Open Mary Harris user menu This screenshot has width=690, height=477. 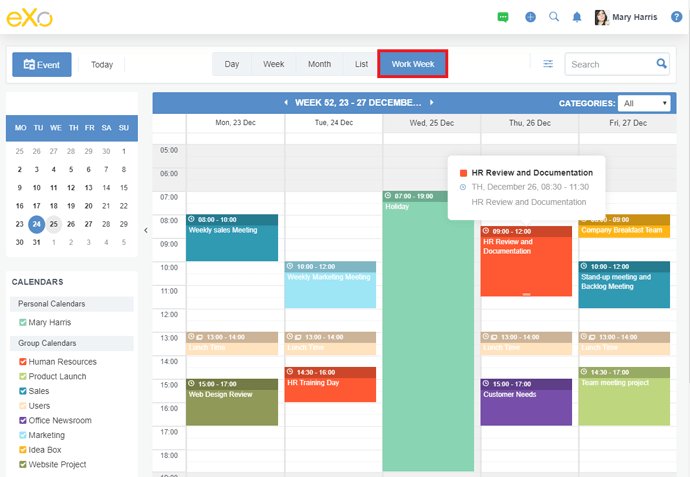click(x=627, y=17)
